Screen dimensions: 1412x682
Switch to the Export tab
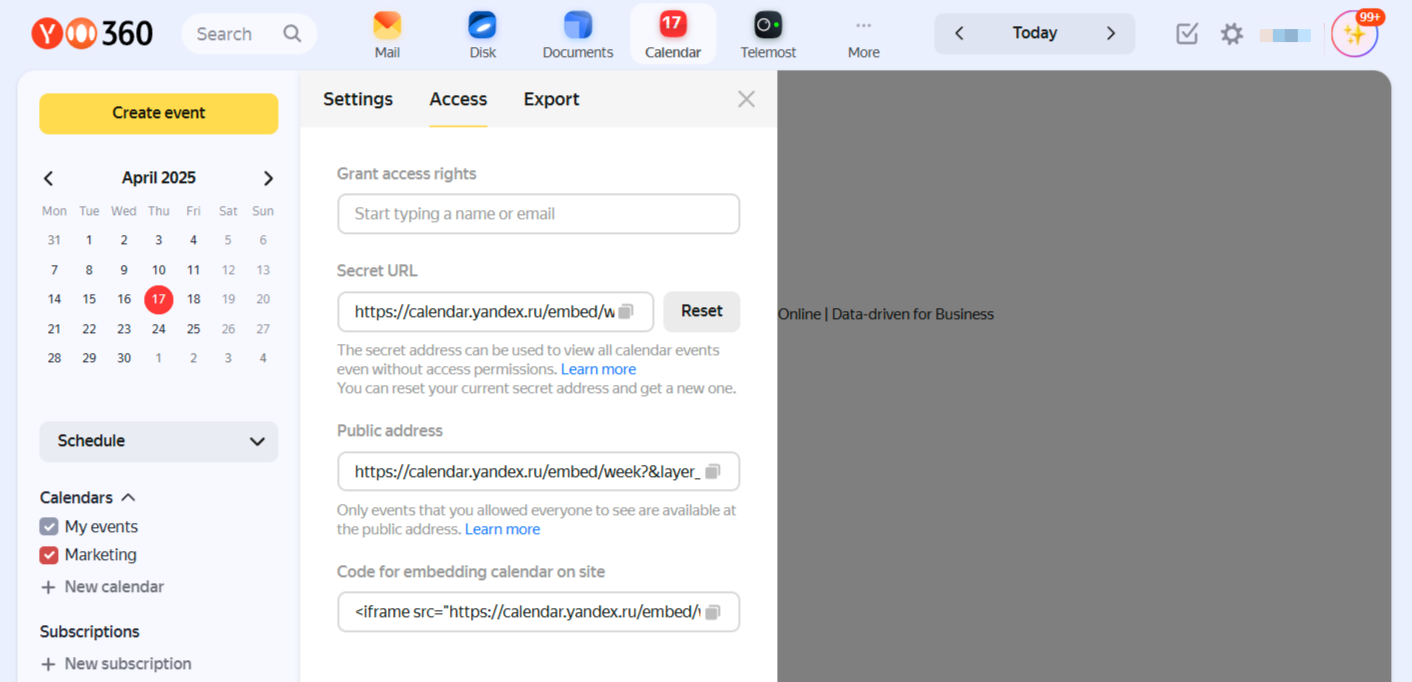tap(551, 99)
